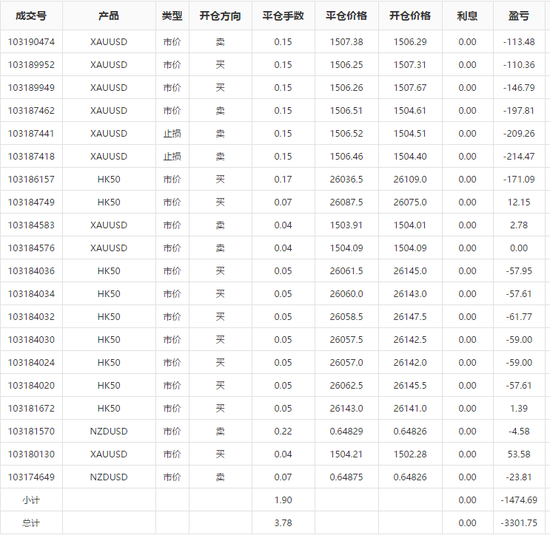
Task: Click the 开仓方向 column header
Action: coord(220,16)
